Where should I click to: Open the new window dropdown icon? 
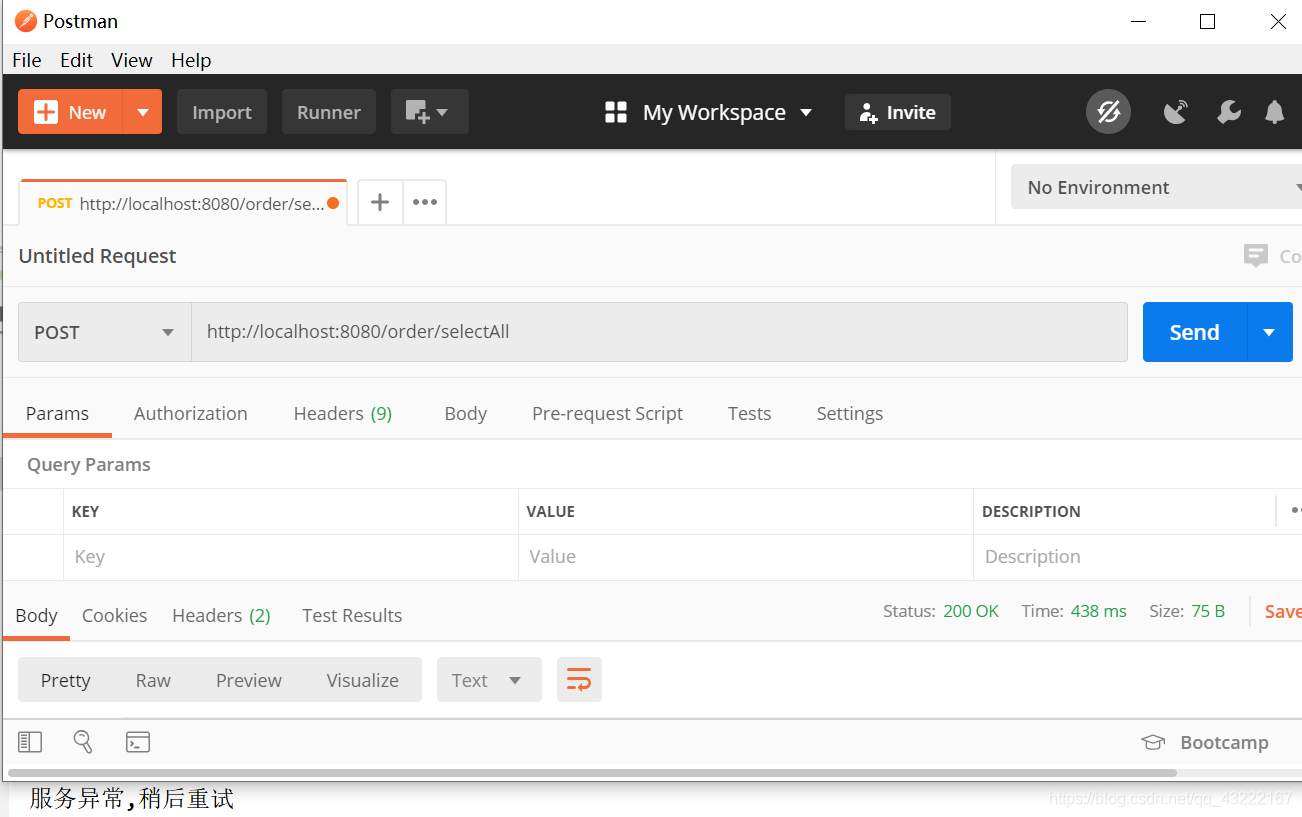pyautogui.click(x=429, y=112)
